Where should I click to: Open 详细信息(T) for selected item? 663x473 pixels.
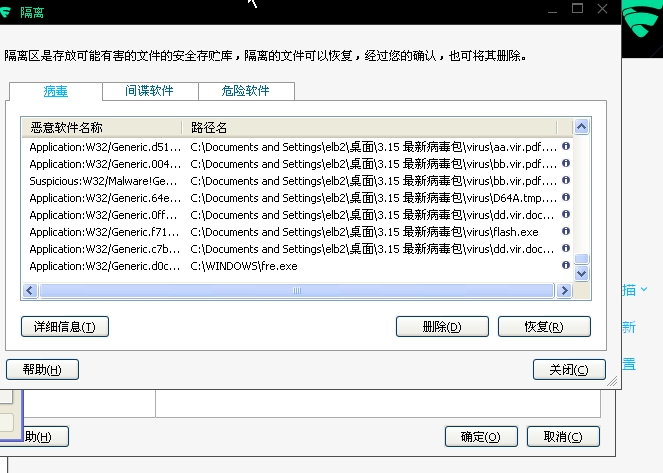click(x=64, y=327)
